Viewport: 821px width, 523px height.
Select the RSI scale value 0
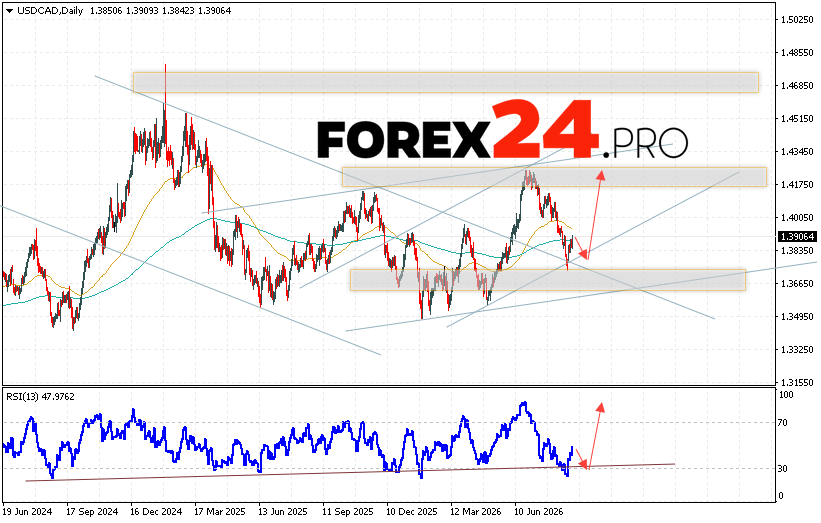click(781, 496)
